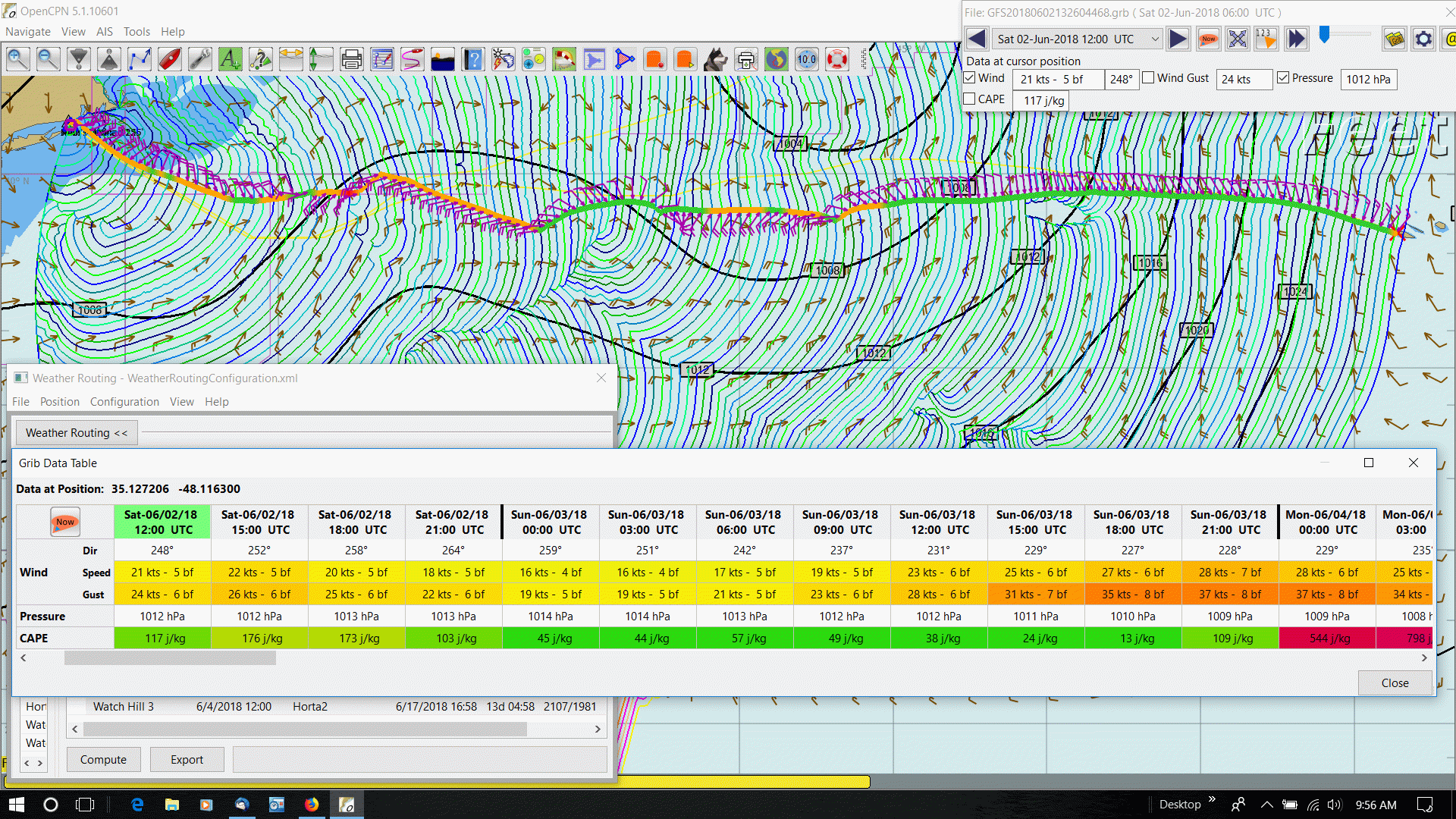Click Close on the Grib Data Table

pyautogui.click(x=1395, y=682)
